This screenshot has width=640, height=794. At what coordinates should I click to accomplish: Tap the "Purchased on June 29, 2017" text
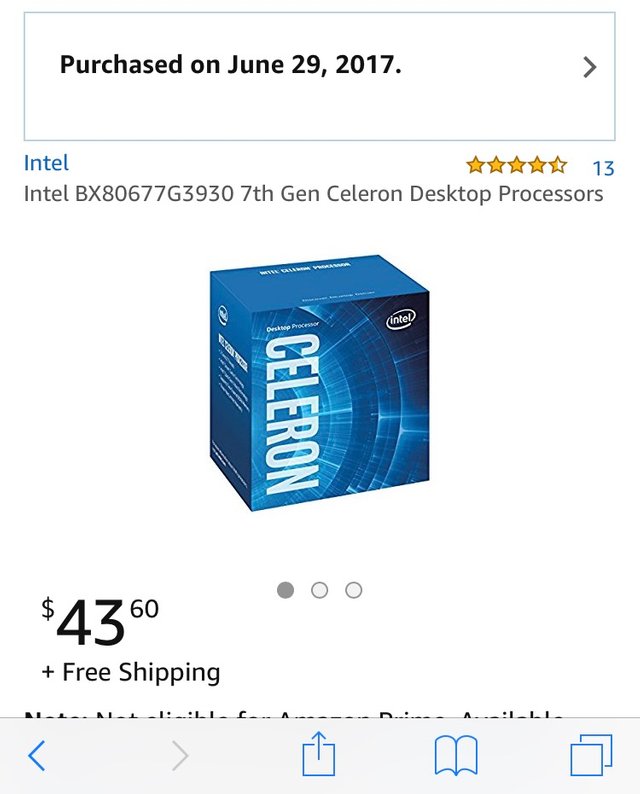[x=231, y=66]
